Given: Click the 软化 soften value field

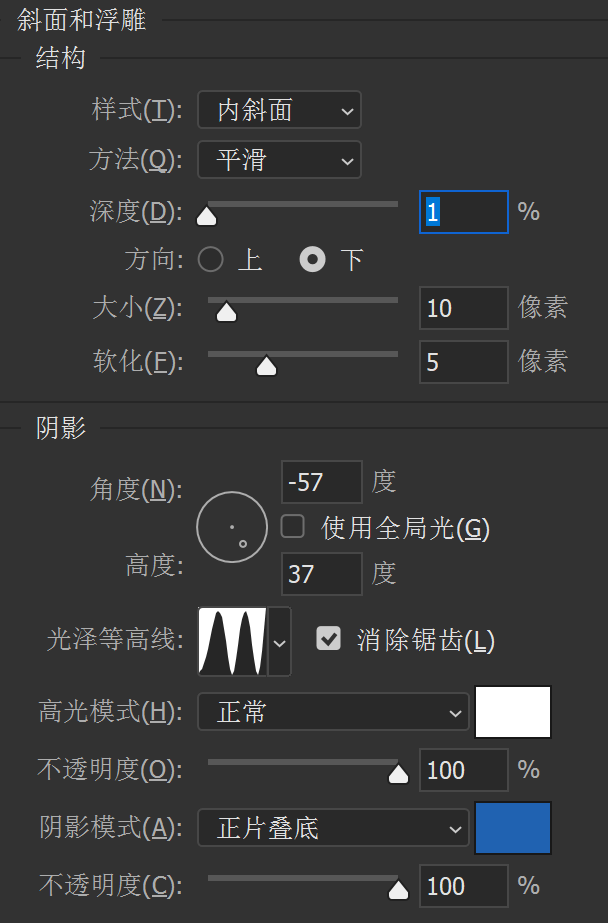Looking at the screenshot, I should [x=463, y=361].
